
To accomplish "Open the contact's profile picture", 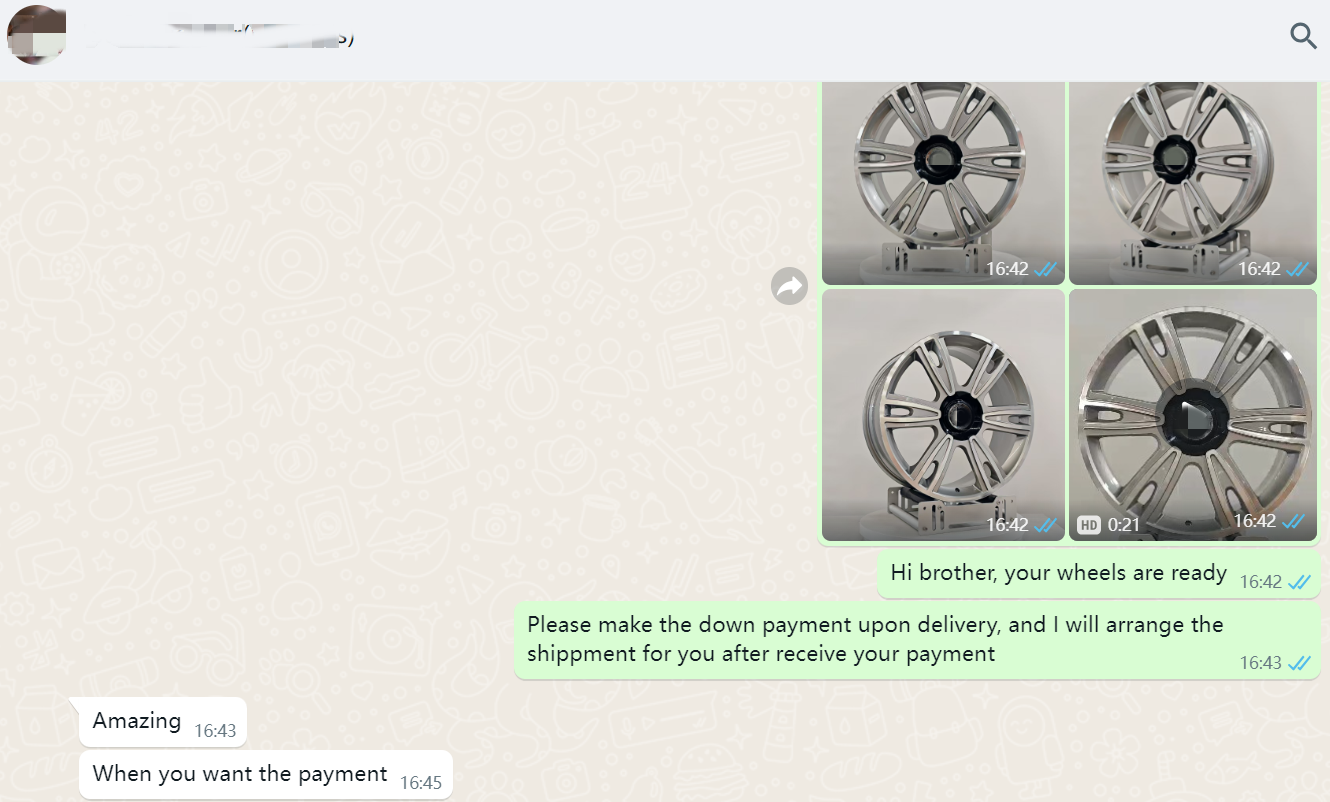I will (x=37, y=35).
